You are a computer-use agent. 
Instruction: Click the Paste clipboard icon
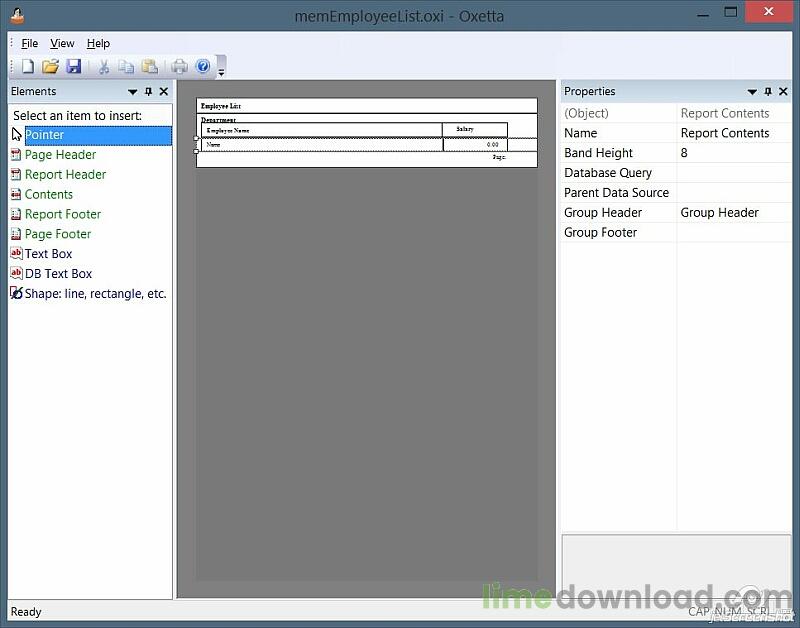click(x=149, y=67)
